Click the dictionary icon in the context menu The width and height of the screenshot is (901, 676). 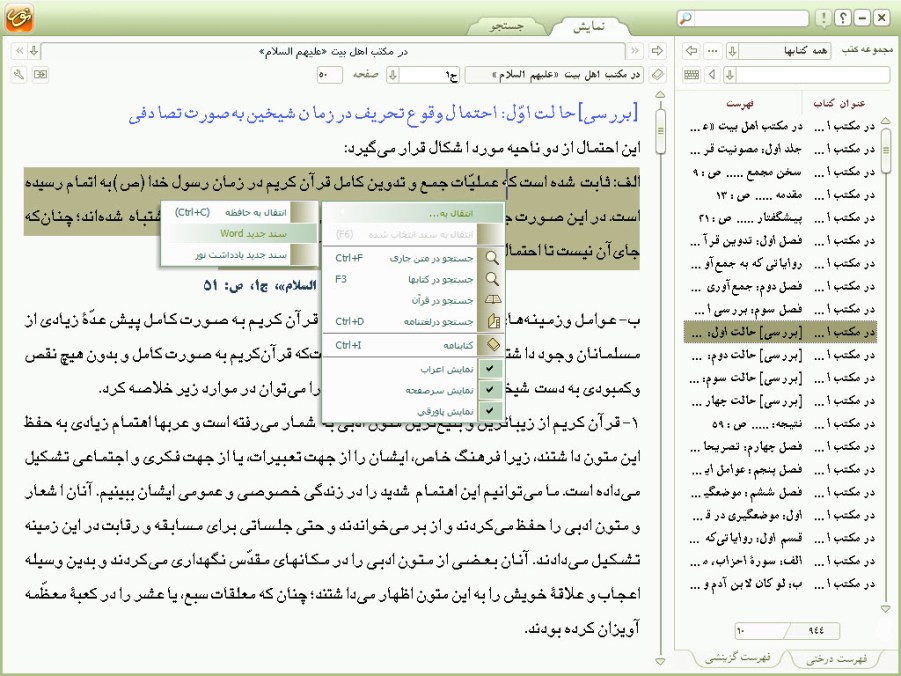492,321
